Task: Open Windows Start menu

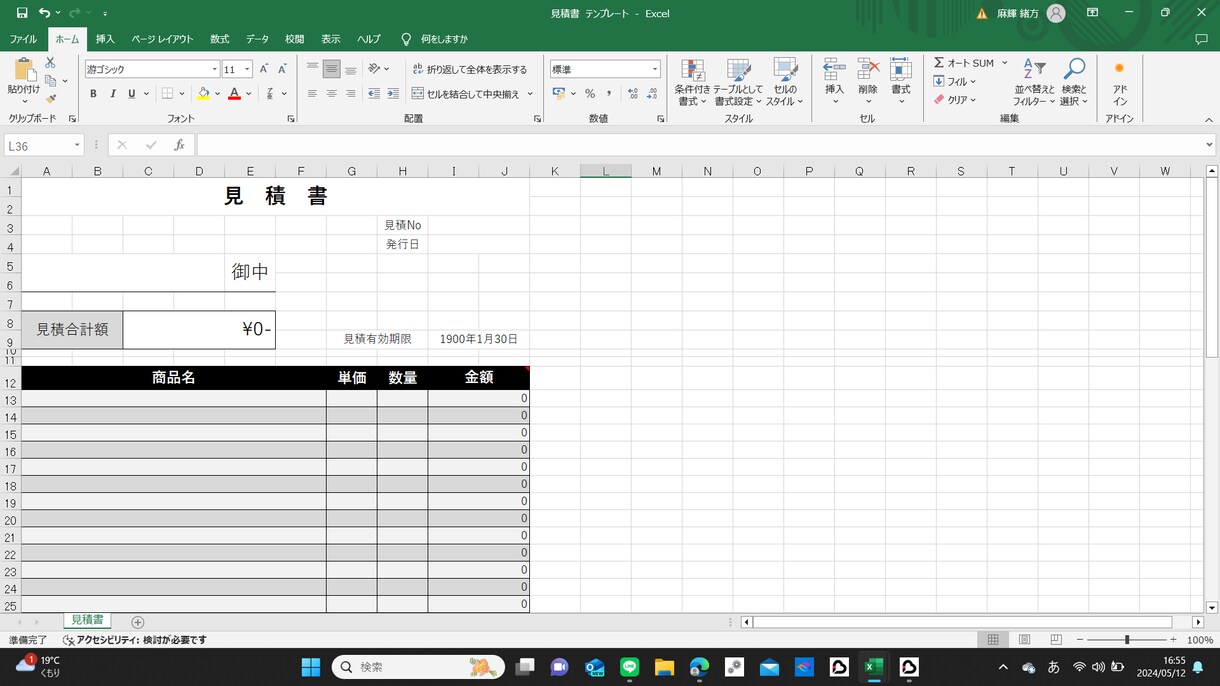Action: 310,667
